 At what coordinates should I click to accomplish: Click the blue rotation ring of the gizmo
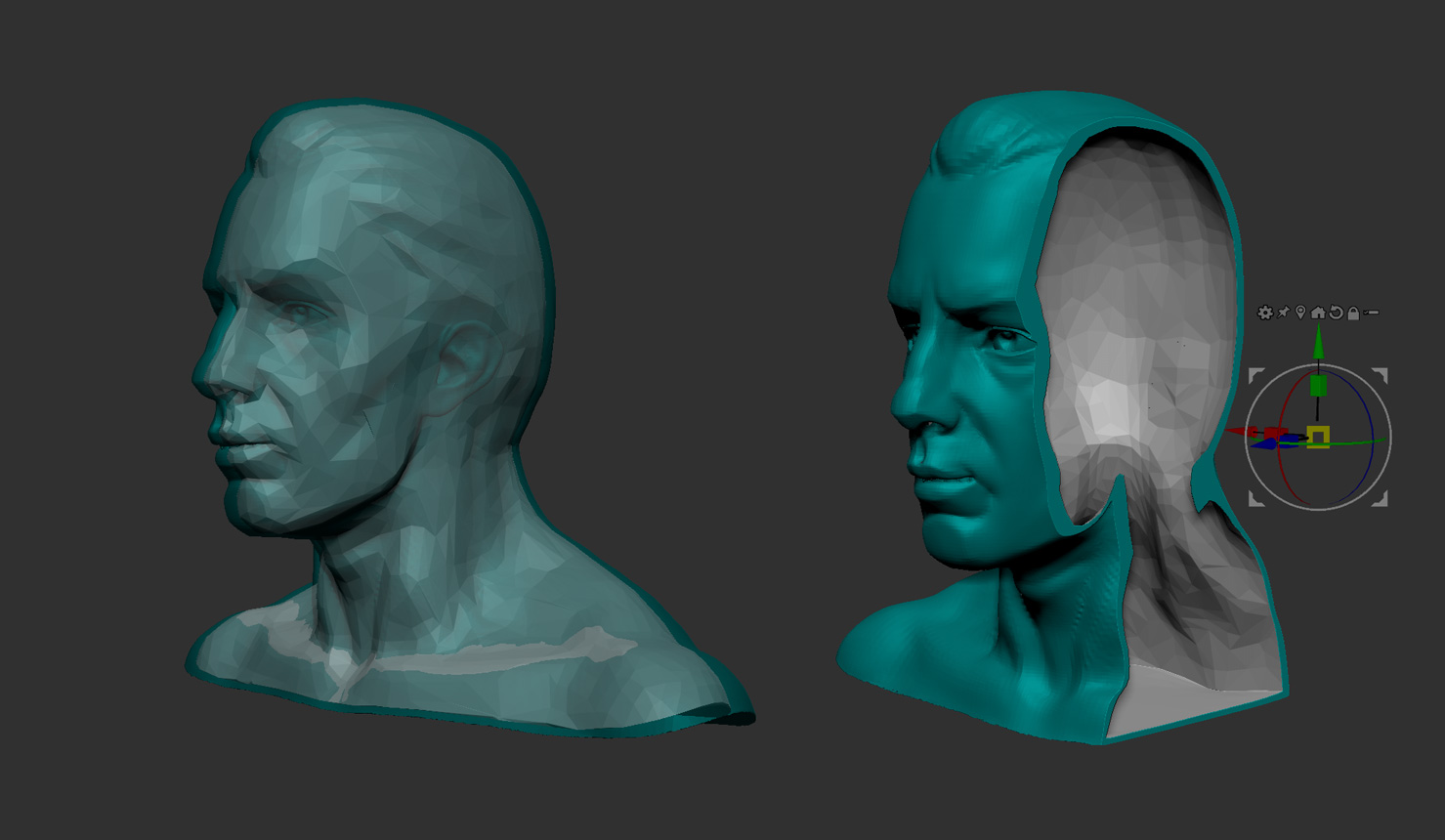(1372, 430)
